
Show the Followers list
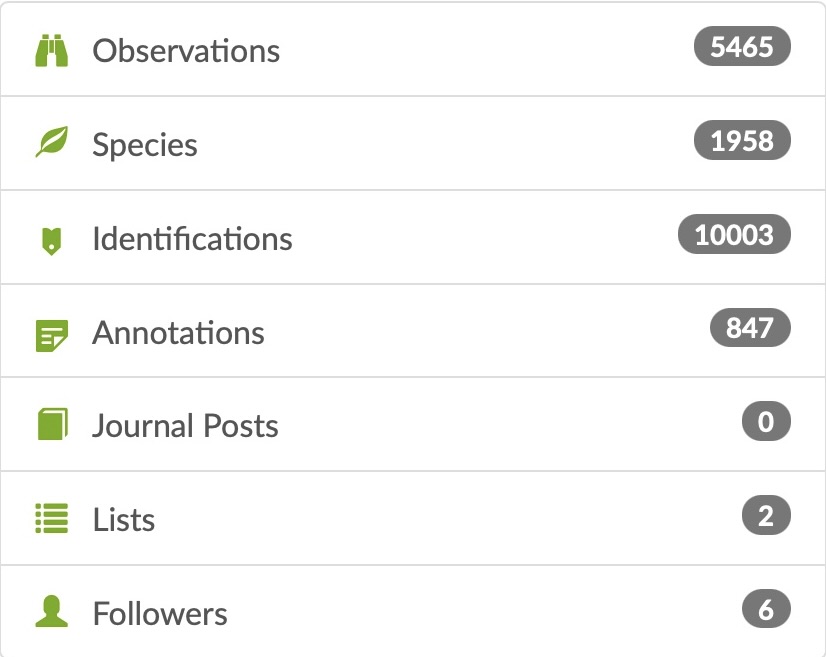pos(160,614)
